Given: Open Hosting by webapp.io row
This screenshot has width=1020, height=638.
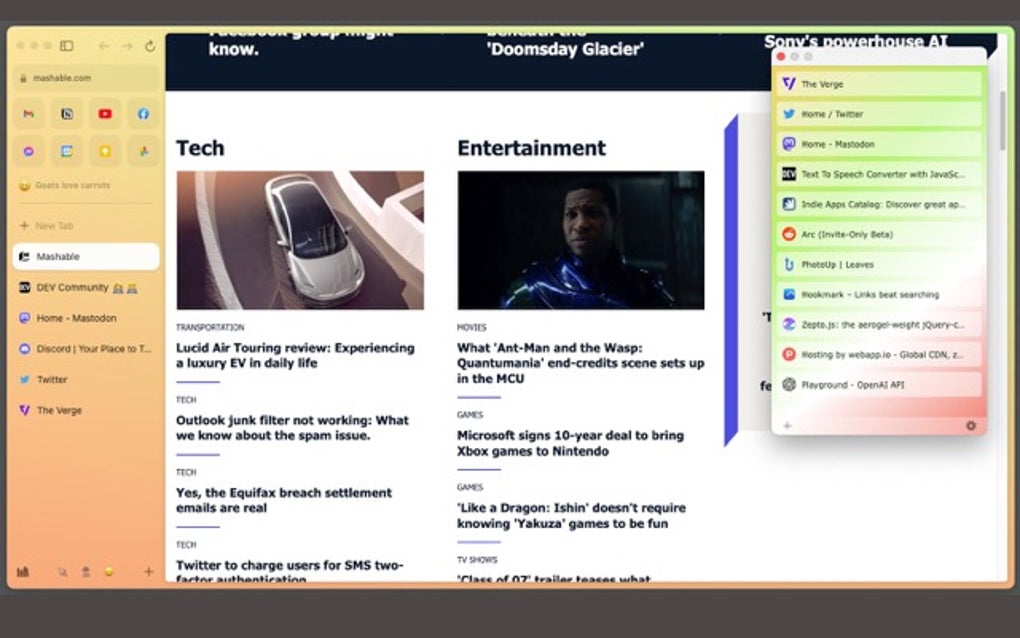Looking at the screenshot, I should [879, 354].
